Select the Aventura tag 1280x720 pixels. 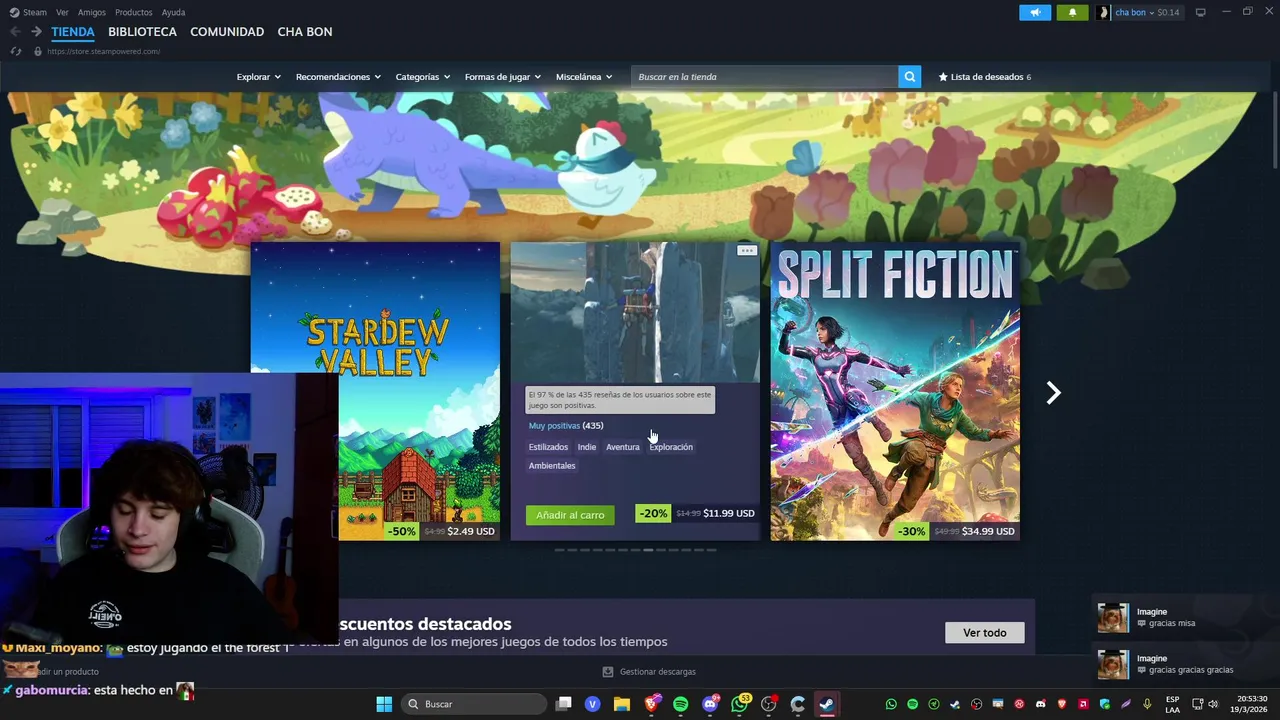(x=622, y=447)
